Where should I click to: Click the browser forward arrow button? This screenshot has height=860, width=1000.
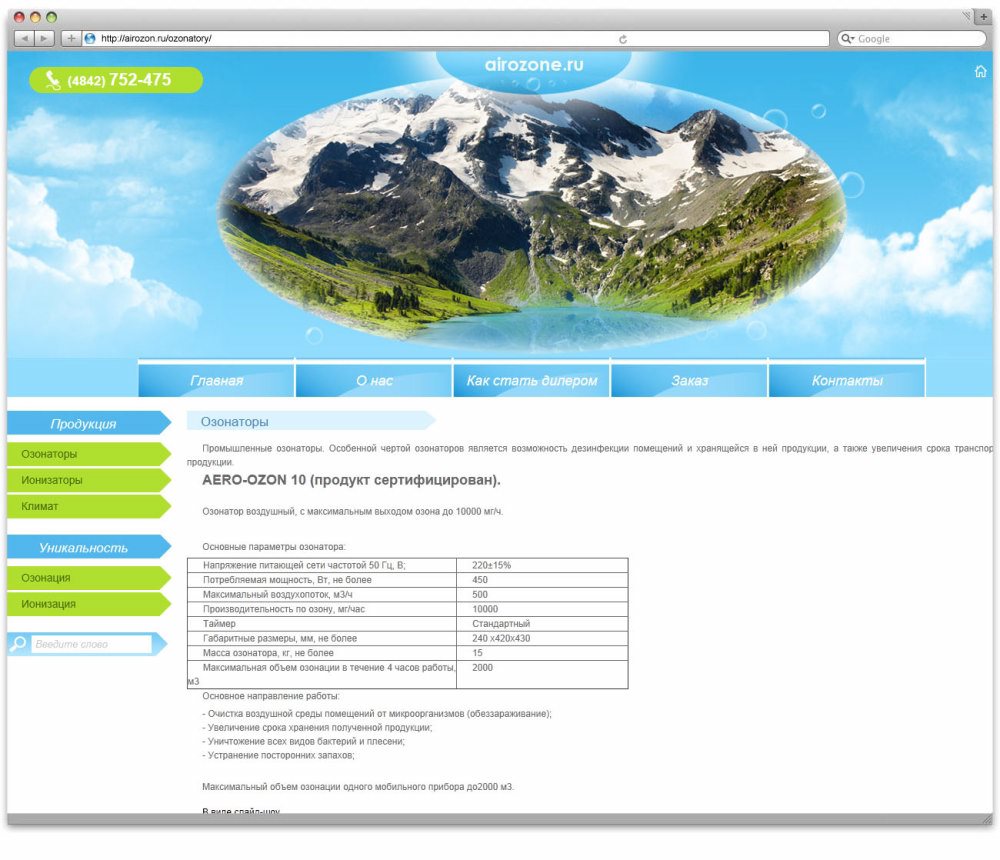[44, 38]
